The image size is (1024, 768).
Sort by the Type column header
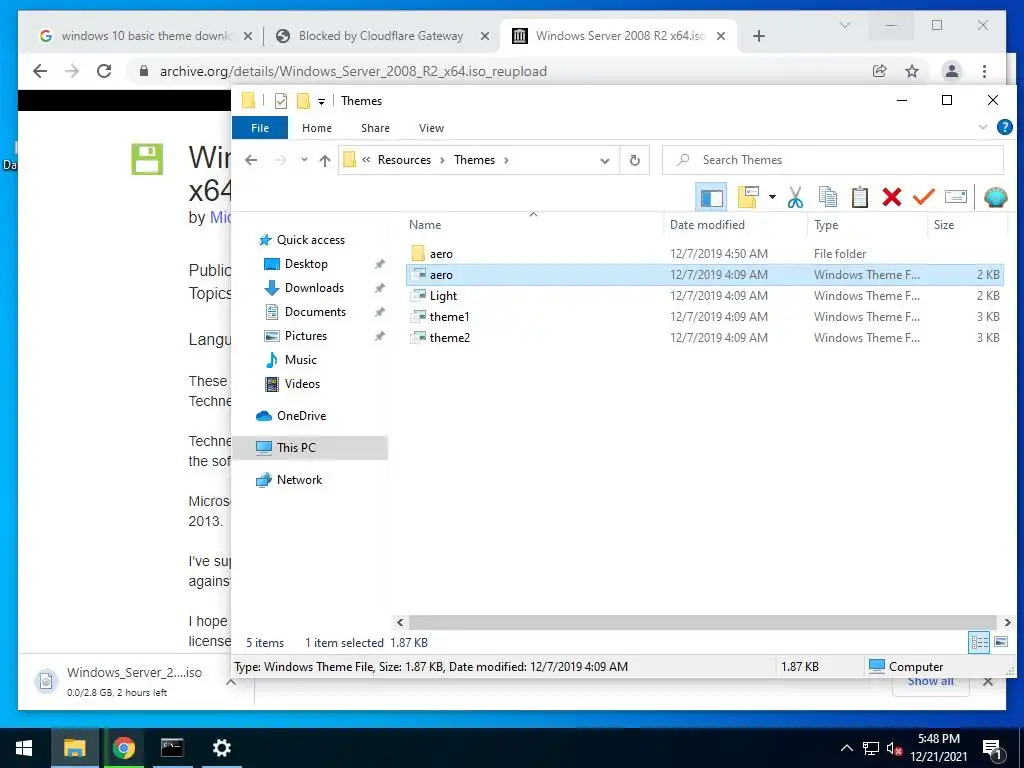click(826, 225)
